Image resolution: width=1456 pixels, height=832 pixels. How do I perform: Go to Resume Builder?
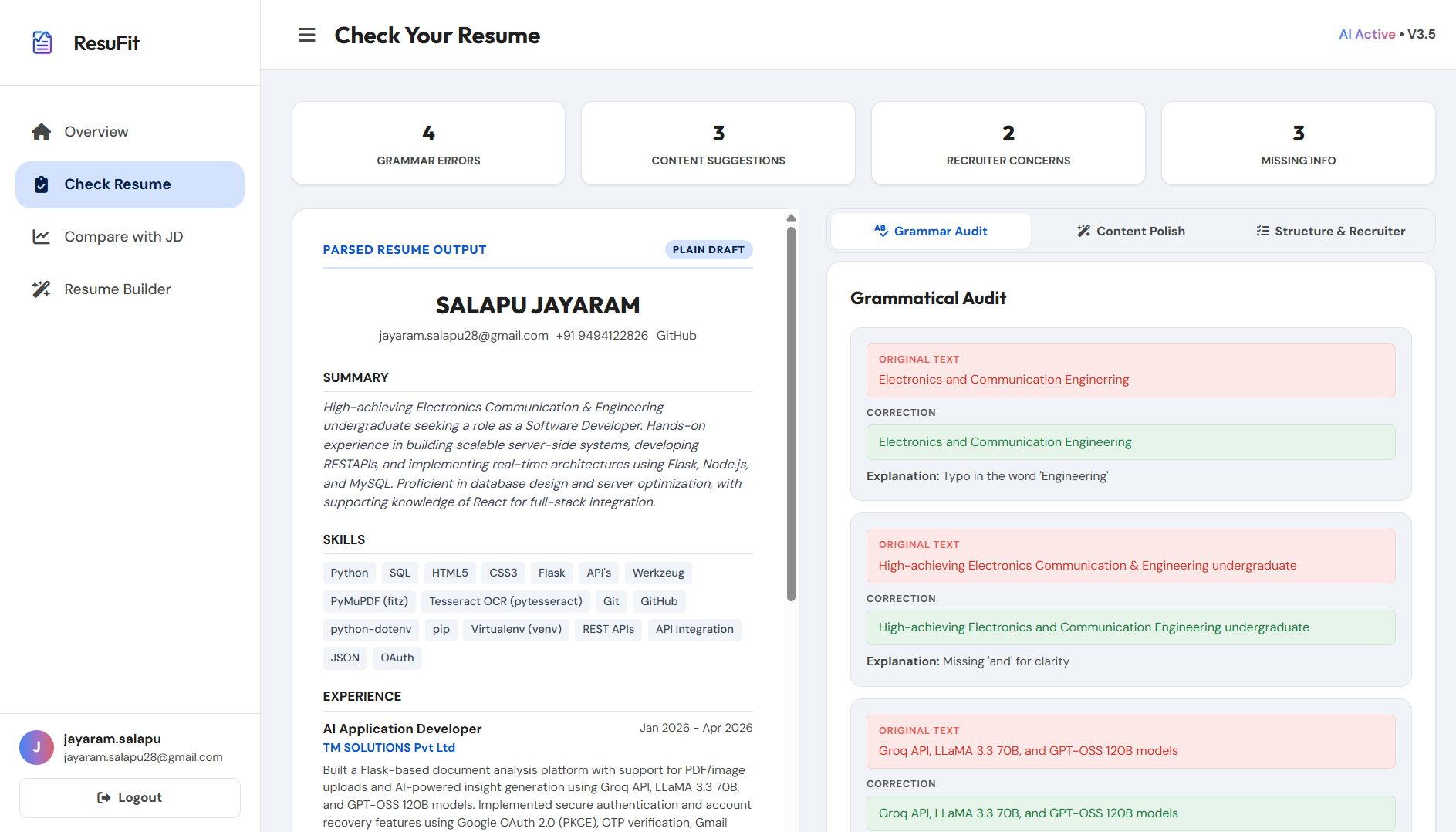130,289
